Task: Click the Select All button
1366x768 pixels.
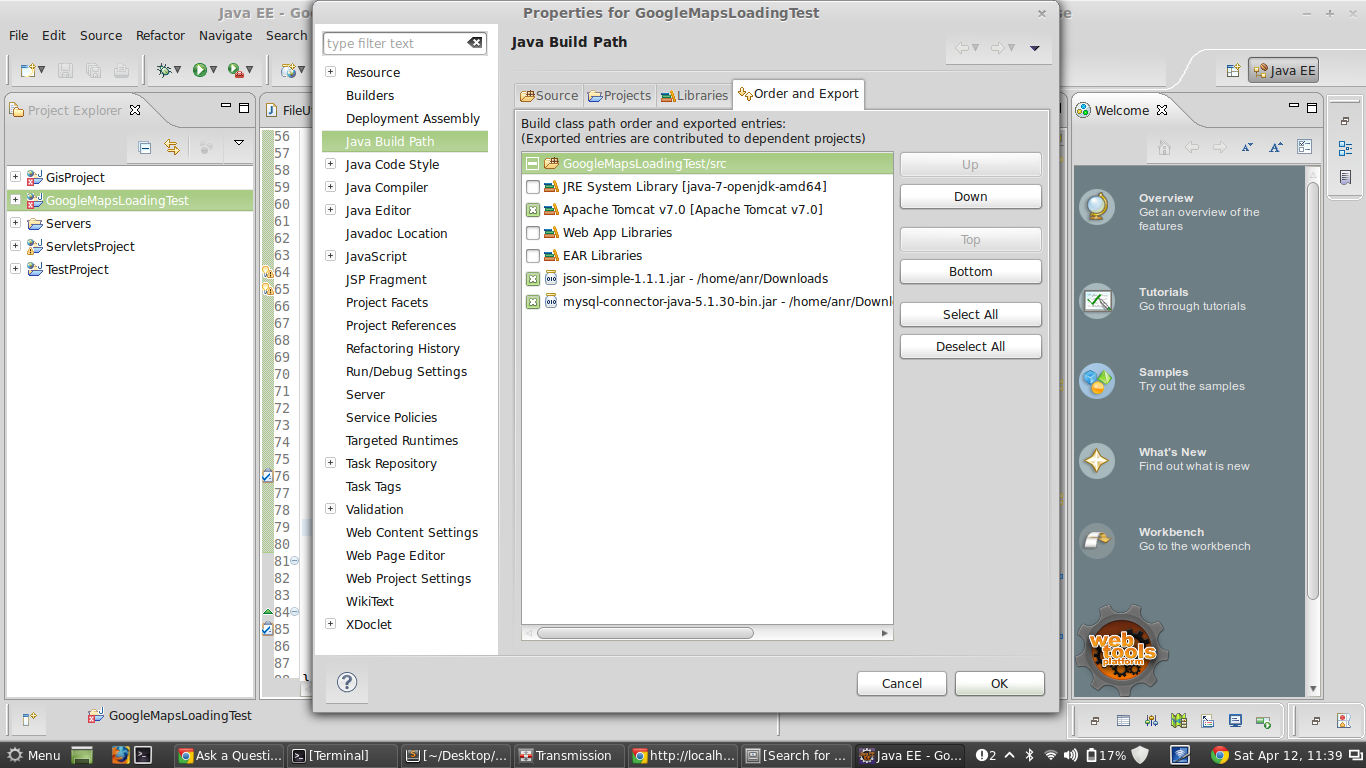Action: (x=970, y=314)
